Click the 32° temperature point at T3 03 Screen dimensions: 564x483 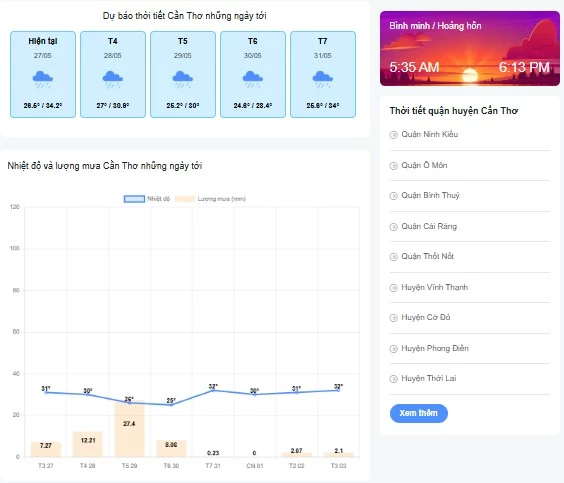point(338,390)
